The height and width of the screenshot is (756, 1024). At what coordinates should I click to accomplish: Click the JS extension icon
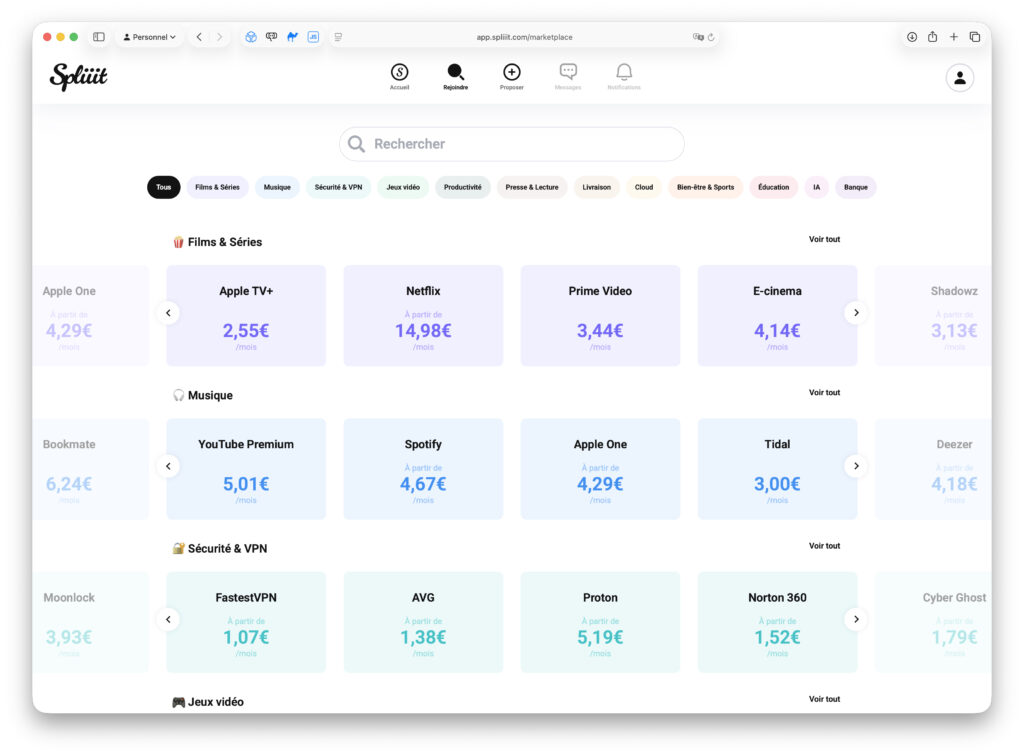pyautogui.click(x=313, y=37)
